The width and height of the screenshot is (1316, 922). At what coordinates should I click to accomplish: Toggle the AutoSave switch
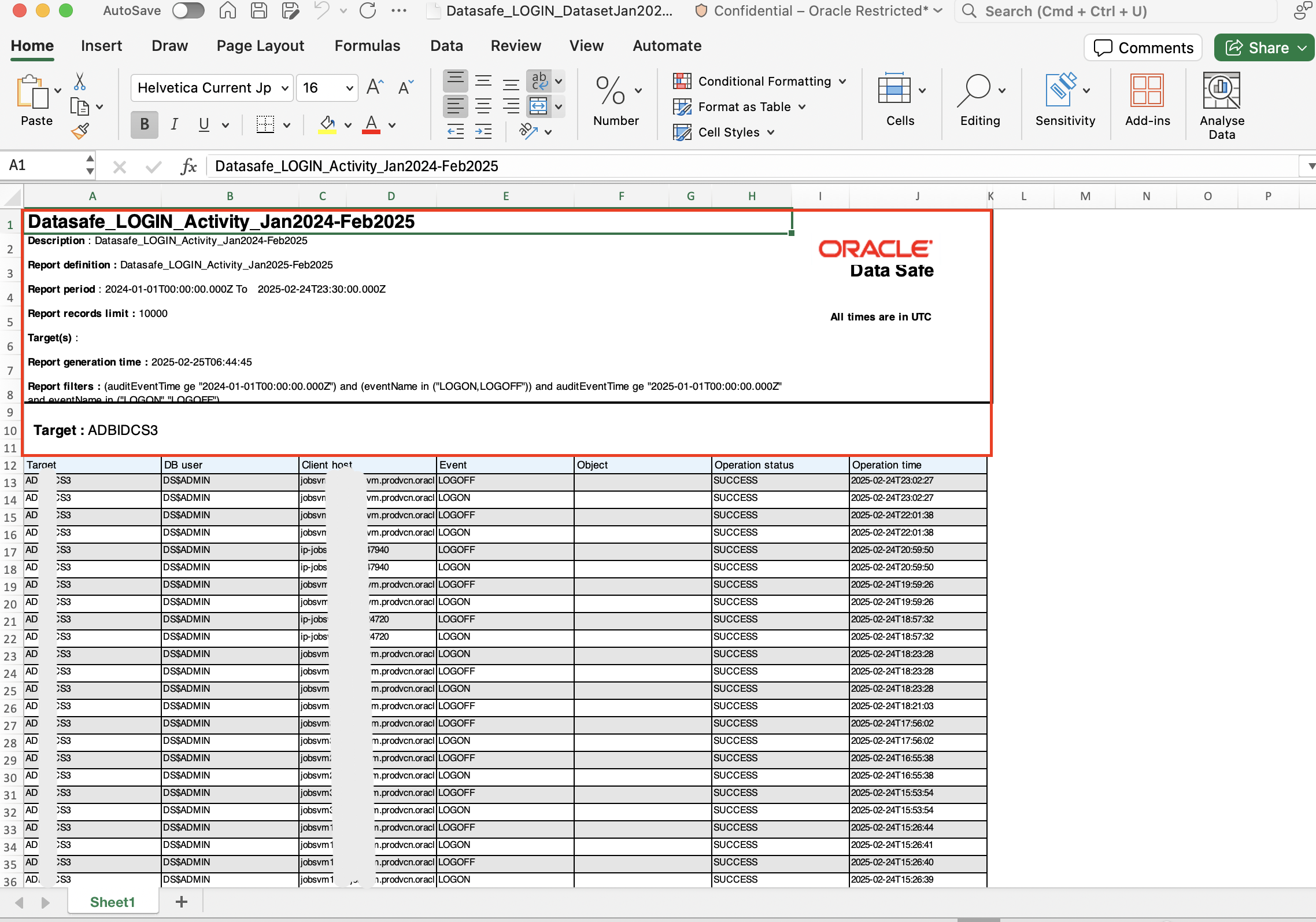(x=188, y=10)
